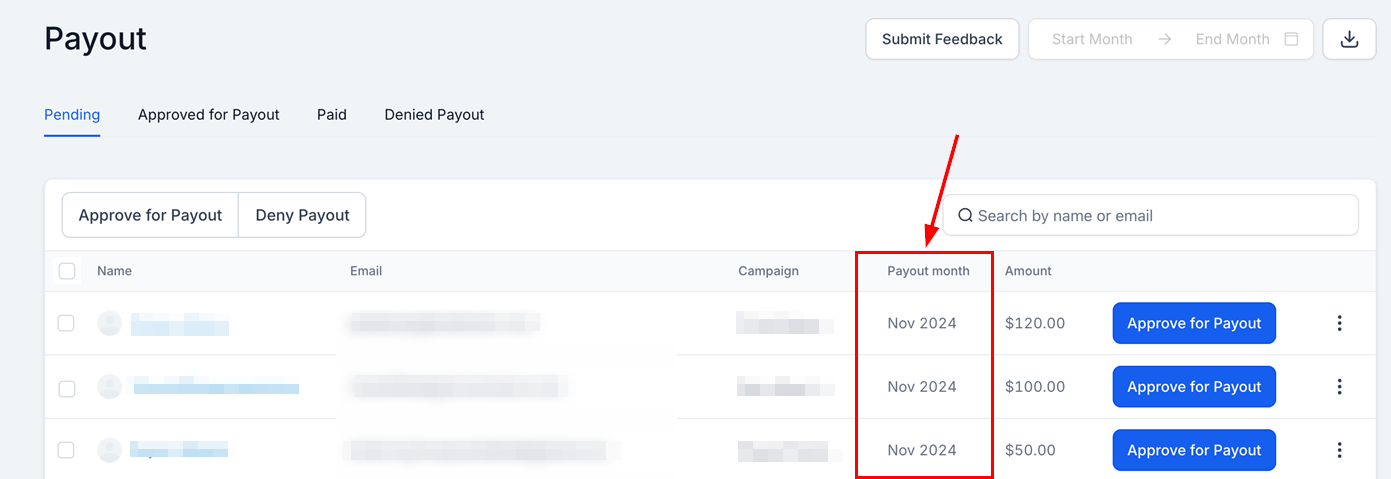This screenshot has height=479, width=1391.
Task: Open calendar icon in date range picker
Action: click(x=1291, y=39)
